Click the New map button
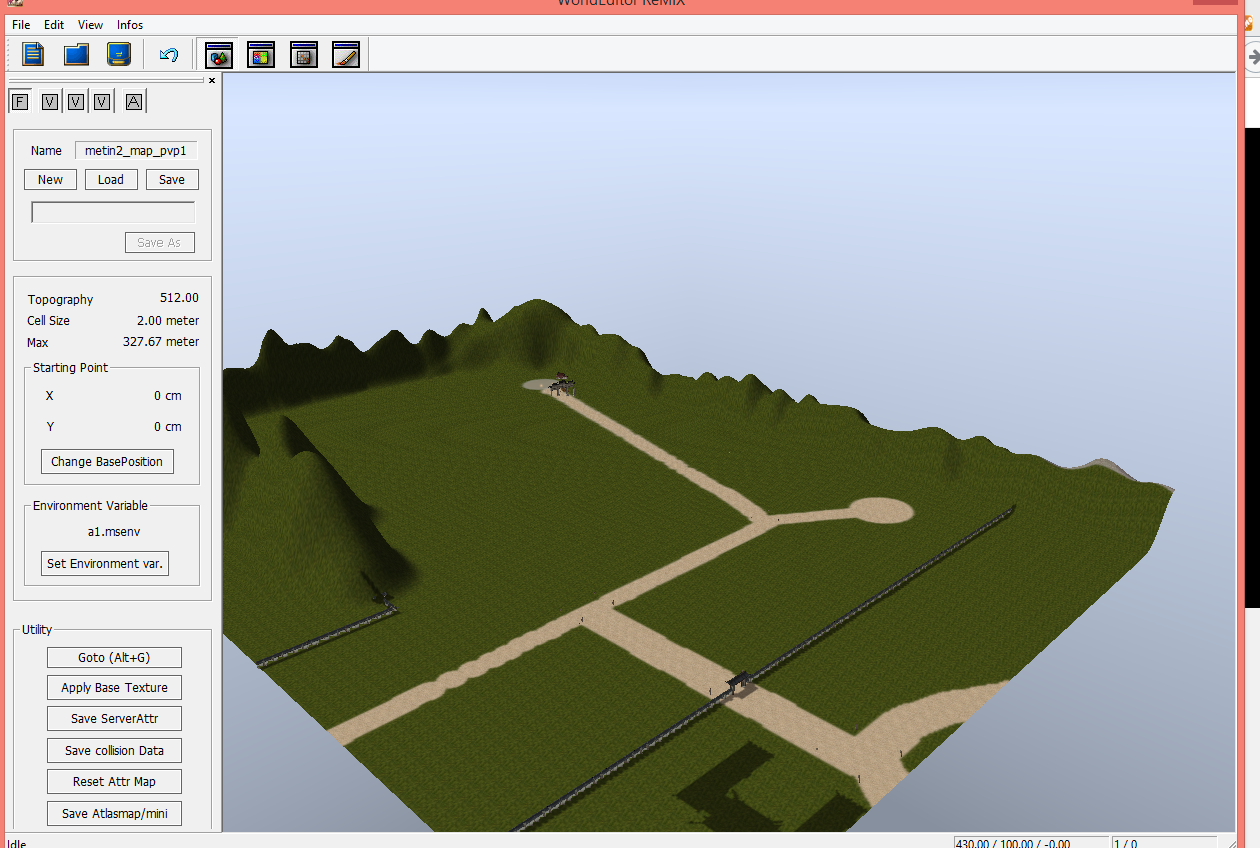 click(x=50, y=179)
